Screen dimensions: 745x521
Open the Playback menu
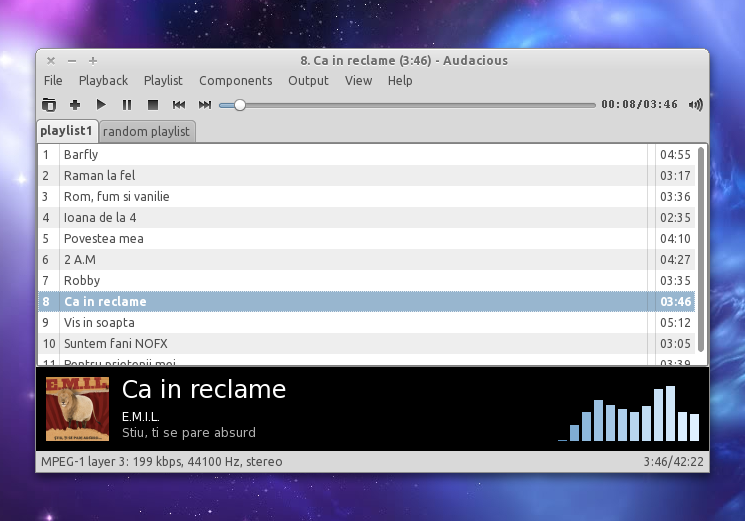pyautogui.click(x=103, y=81)
